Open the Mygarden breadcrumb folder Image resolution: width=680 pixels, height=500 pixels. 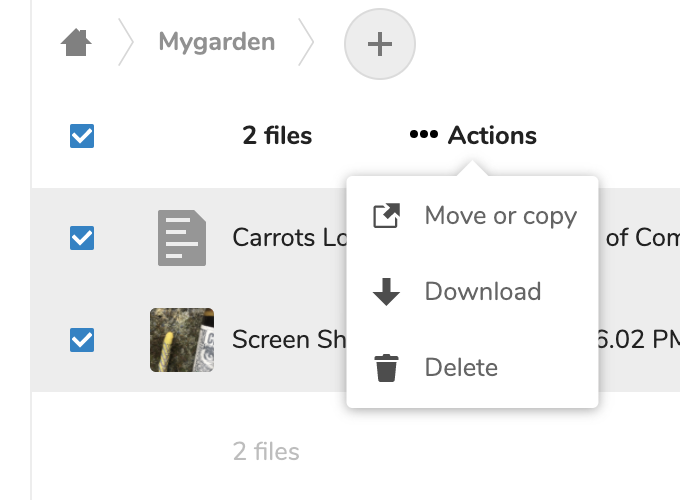click(216, 43)
